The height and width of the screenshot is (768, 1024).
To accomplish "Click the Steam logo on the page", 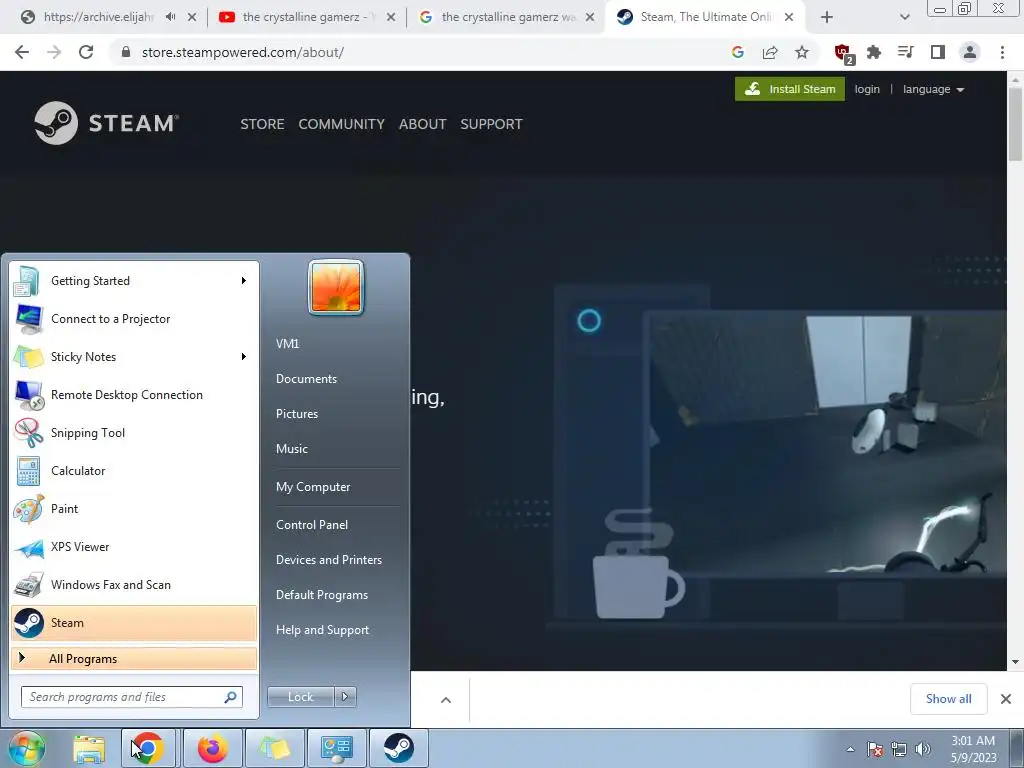I will [106, 123].
